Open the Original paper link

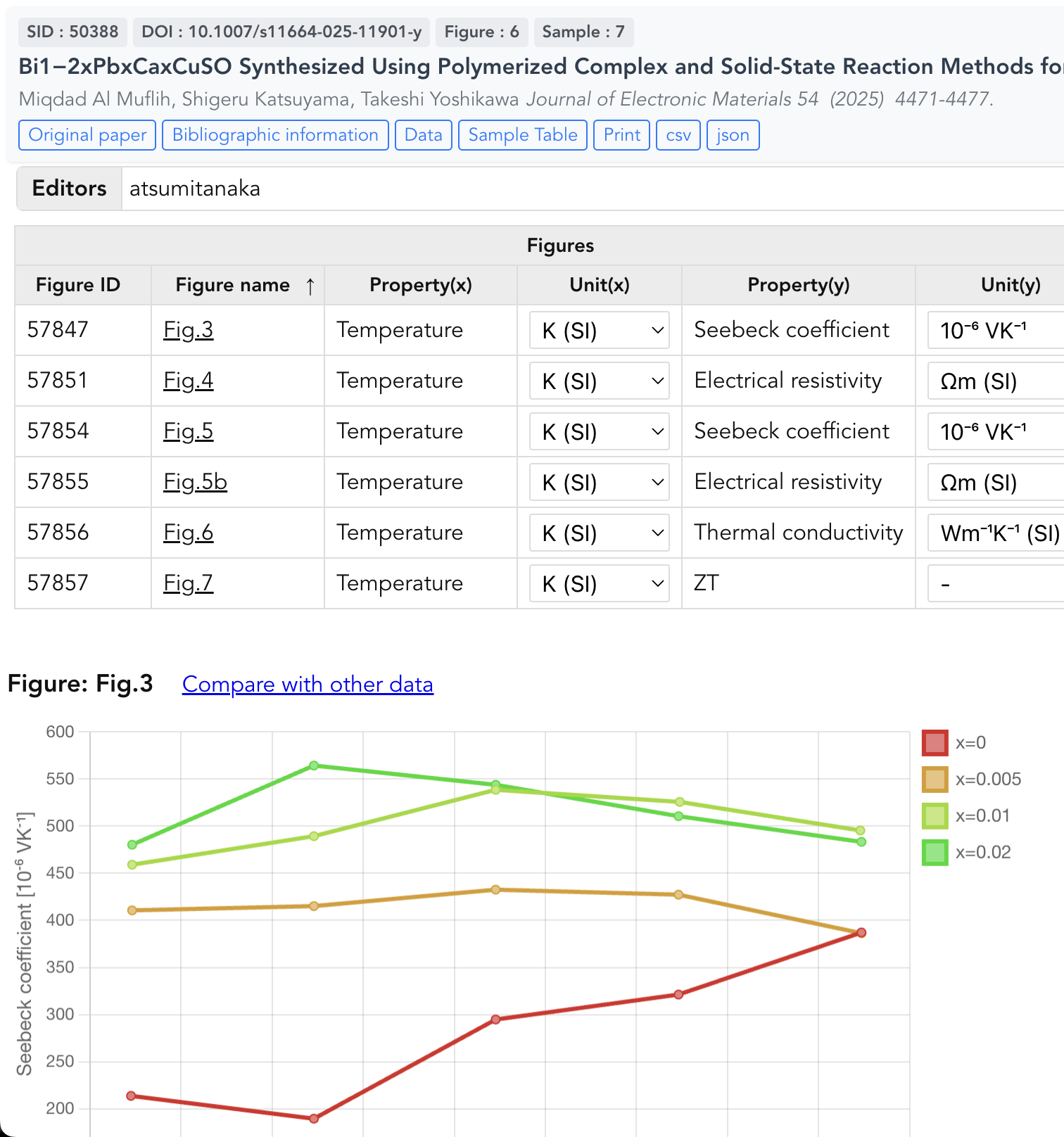pyautogui.click(x=87, y=135)
